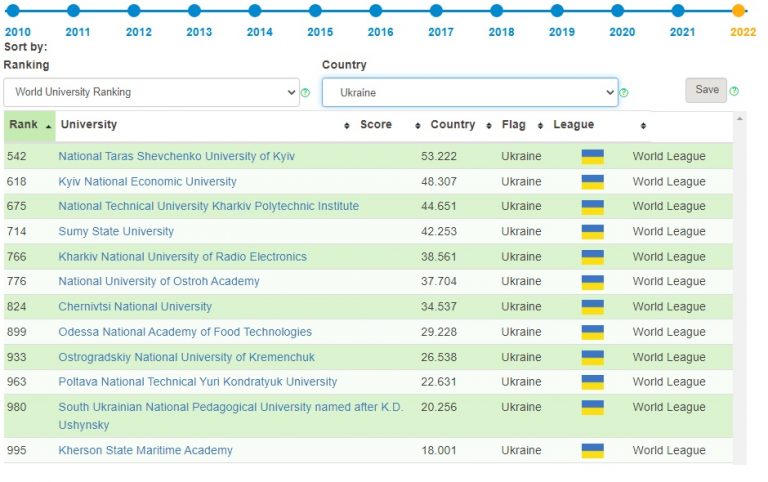
Task: Toggle Rank column sort order
Action: (x=30, y=125)
